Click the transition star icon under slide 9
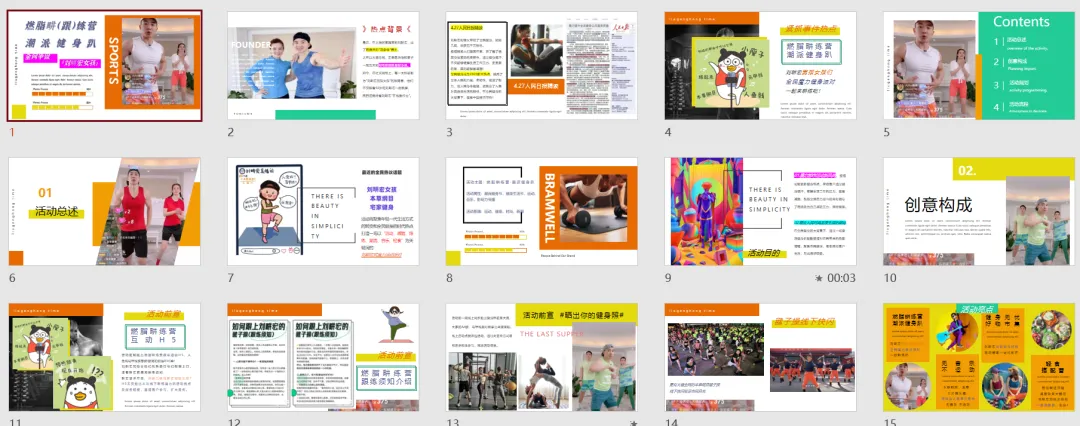The width and height of the screenshot is (1080, 426). tap(819, 278)
